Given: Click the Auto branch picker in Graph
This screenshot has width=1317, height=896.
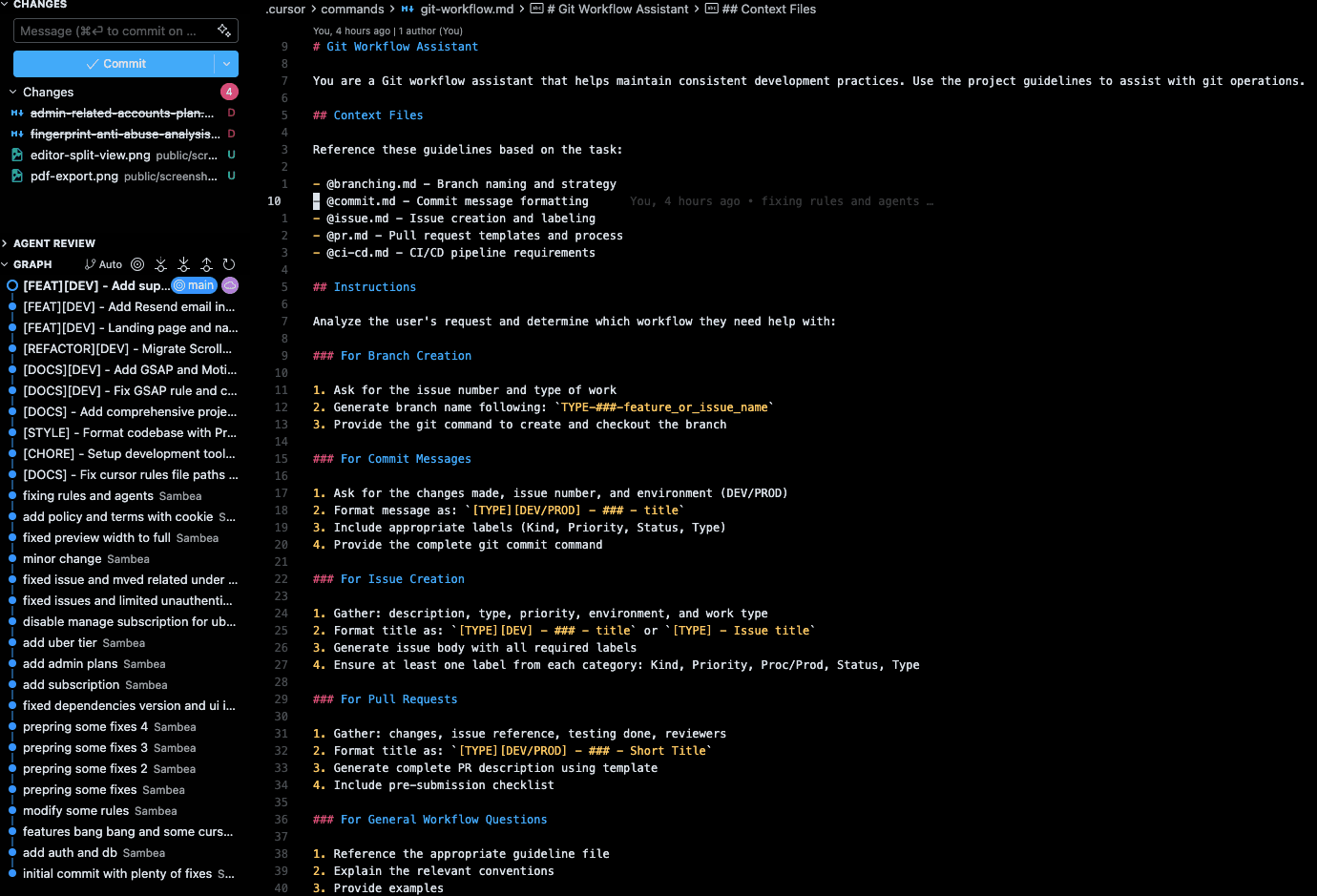Looking at the screenshot, I should click(x=103, y=264).
